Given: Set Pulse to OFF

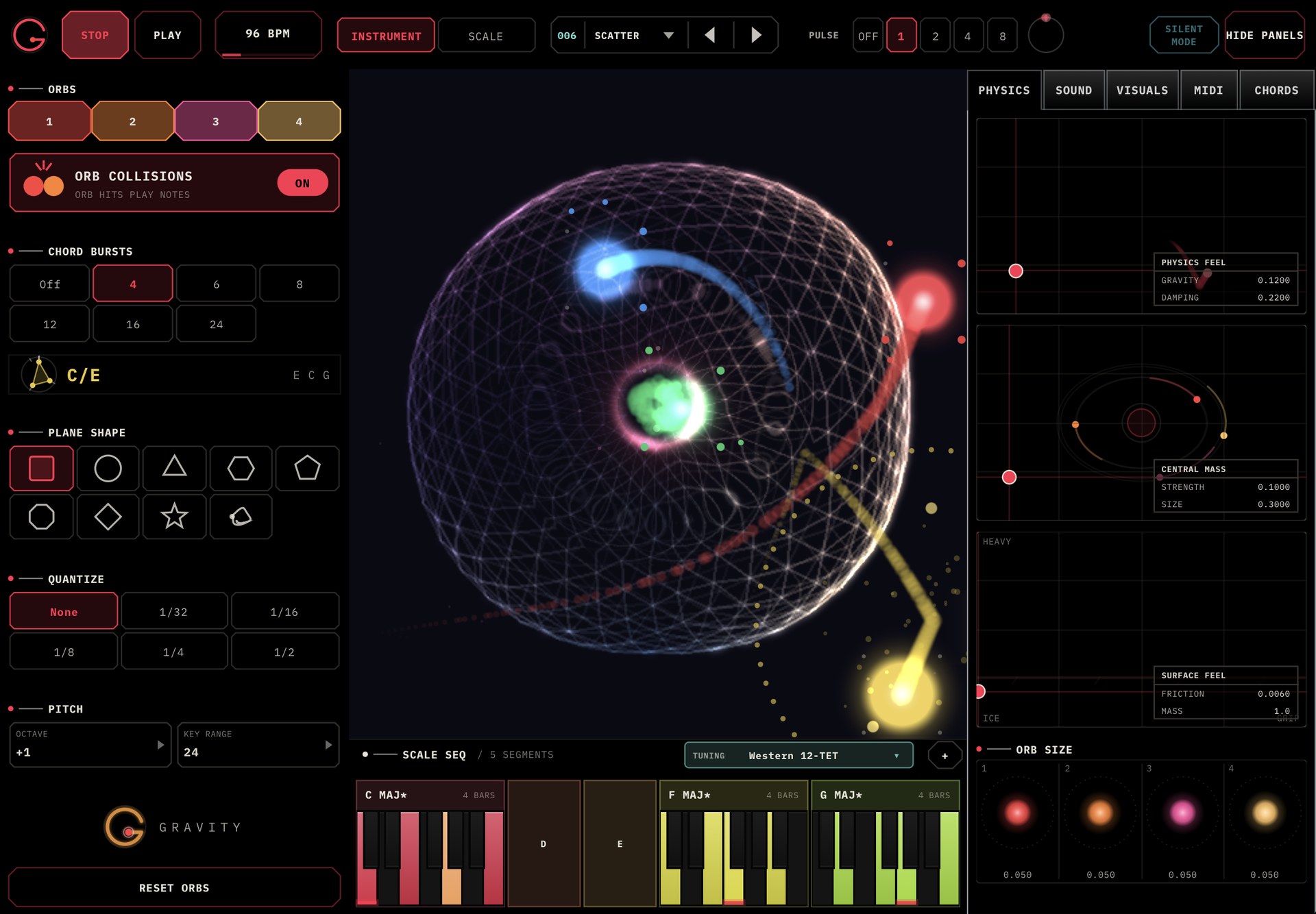Looking at the screenshot, I should (868, 36).
